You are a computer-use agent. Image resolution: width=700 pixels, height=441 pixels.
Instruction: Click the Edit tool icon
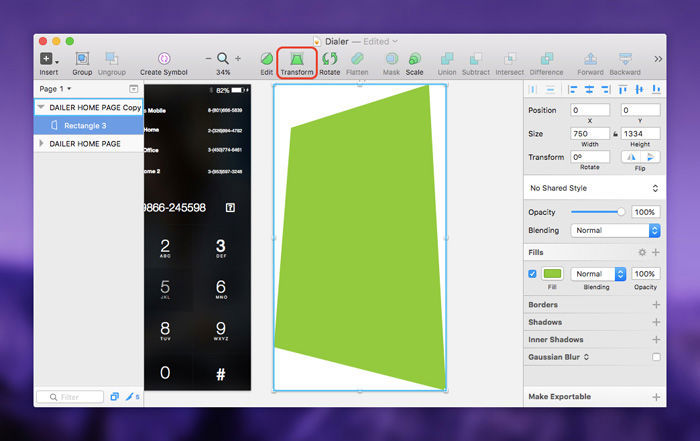266,59
